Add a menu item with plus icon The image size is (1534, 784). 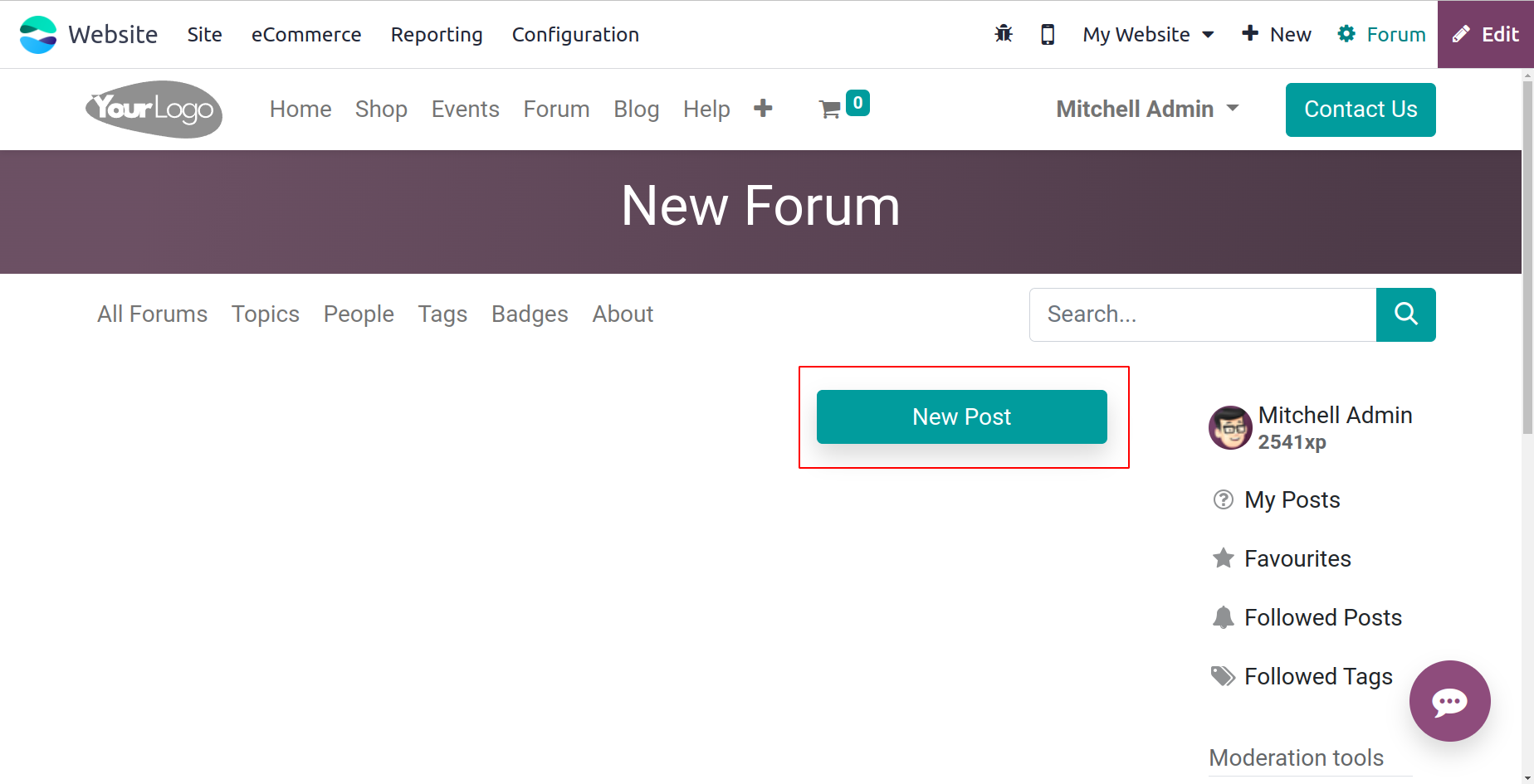763,109
